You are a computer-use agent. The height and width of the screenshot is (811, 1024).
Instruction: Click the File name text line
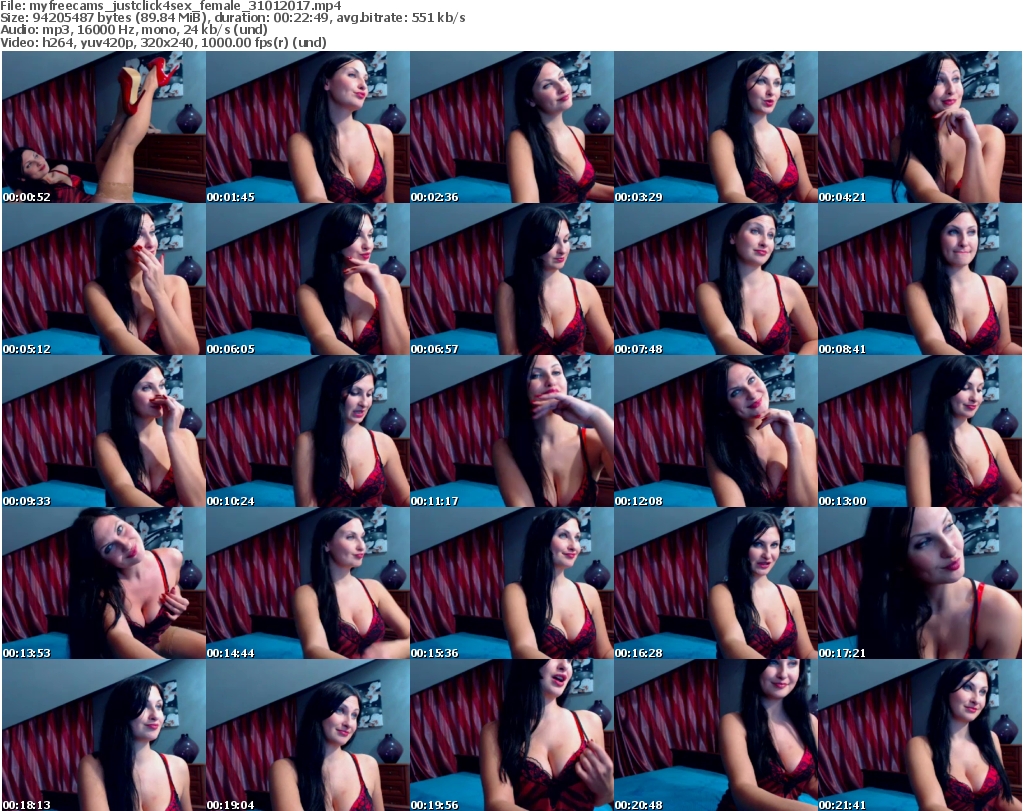[x=171, y=6]
